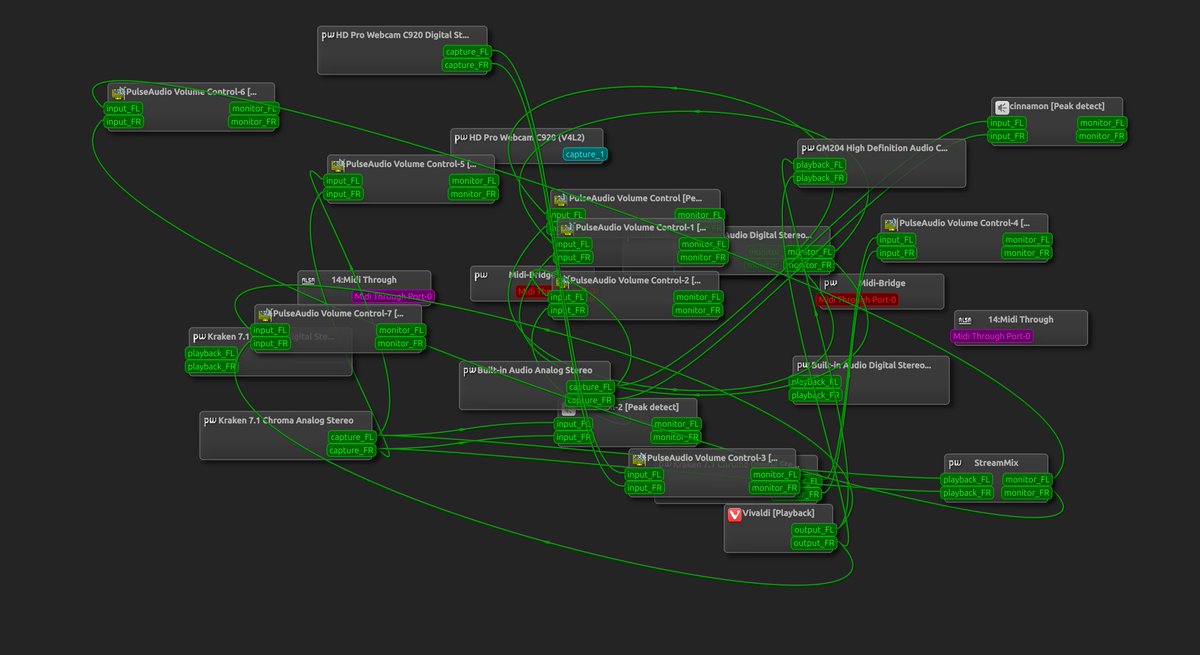Click the PulseAudio Volume Control-4 node icon
This screenshot has height=655, width=1200.
point(890,223)
